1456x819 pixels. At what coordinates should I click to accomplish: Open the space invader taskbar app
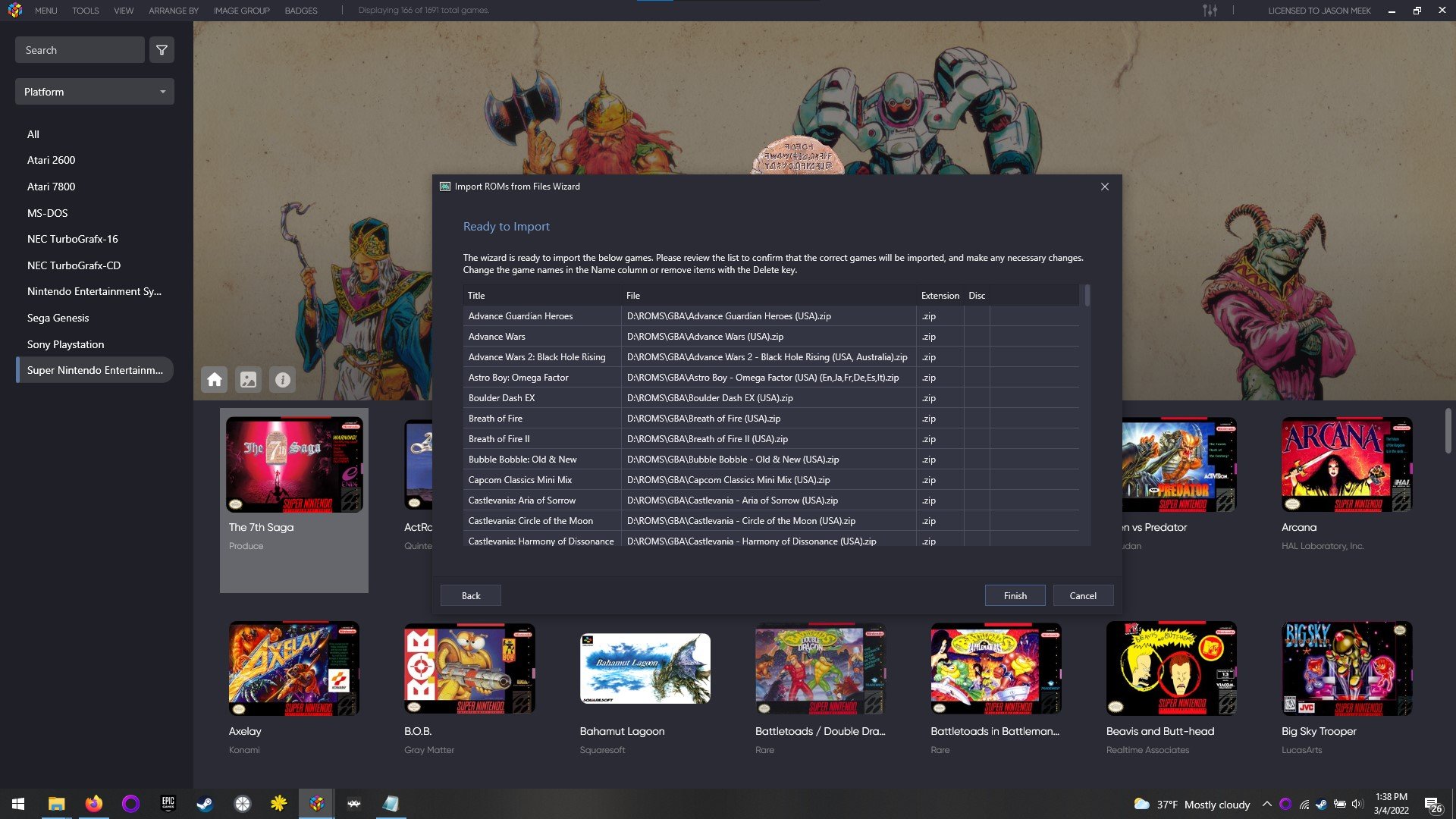353,804
